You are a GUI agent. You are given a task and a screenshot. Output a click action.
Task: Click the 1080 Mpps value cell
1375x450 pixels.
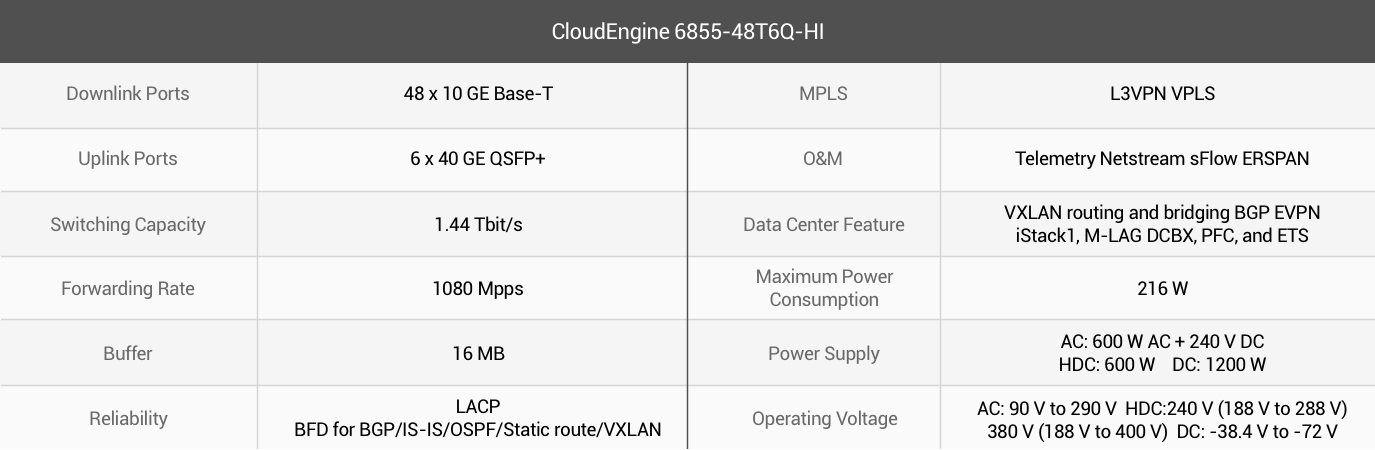(x=472, y=289)
